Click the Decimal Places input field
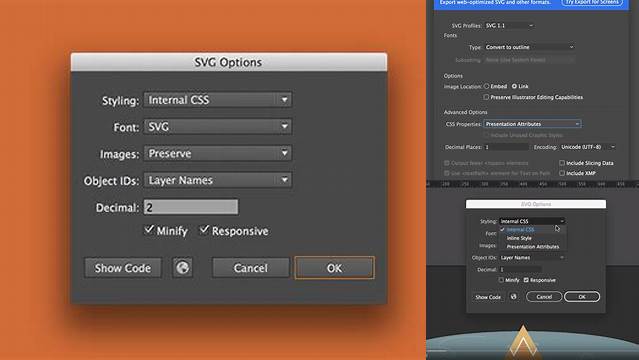Screen dimensions: 639x360 click(506, 147)
